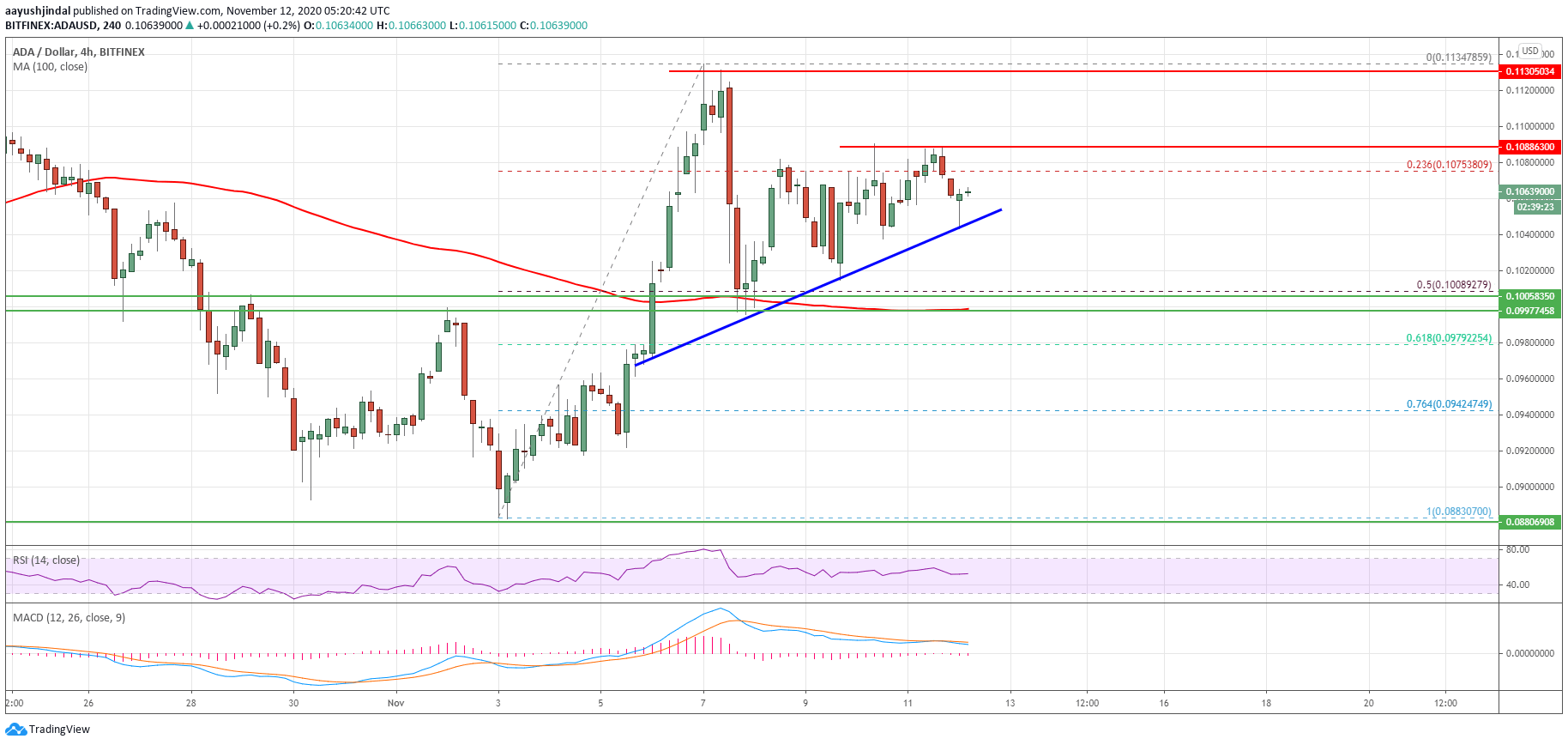Screen dimensions: 1568x745
Task: Click the TradingView logo icon
Action: pyautogui.click(x=15, y=730)
